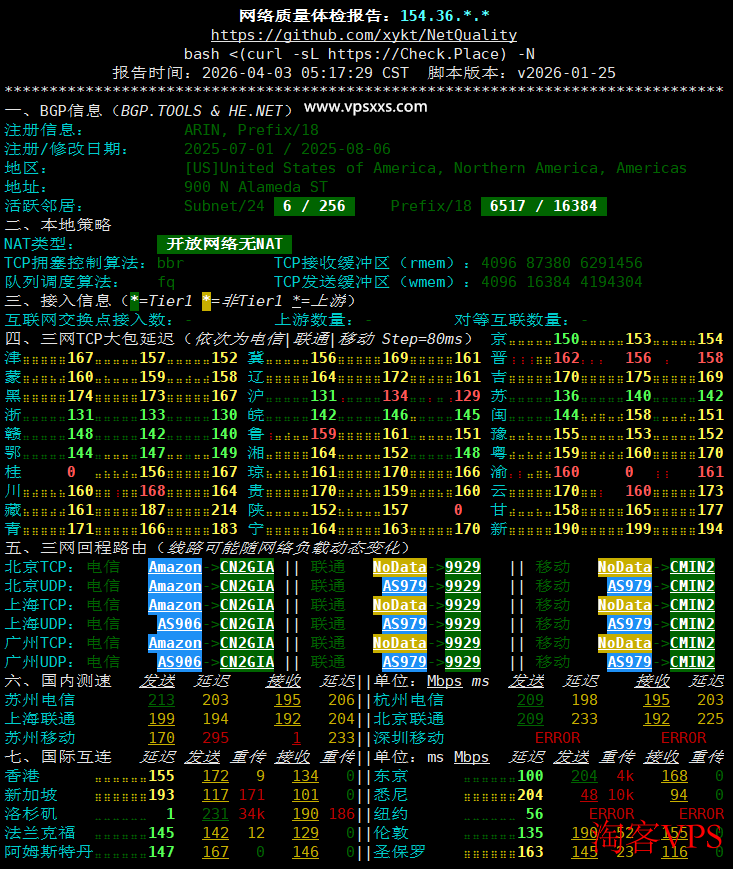Click the report IP 154.36.*.* in title
This screenshot has height=869, width=733.
pyautogui.click(x=445, y=15)
